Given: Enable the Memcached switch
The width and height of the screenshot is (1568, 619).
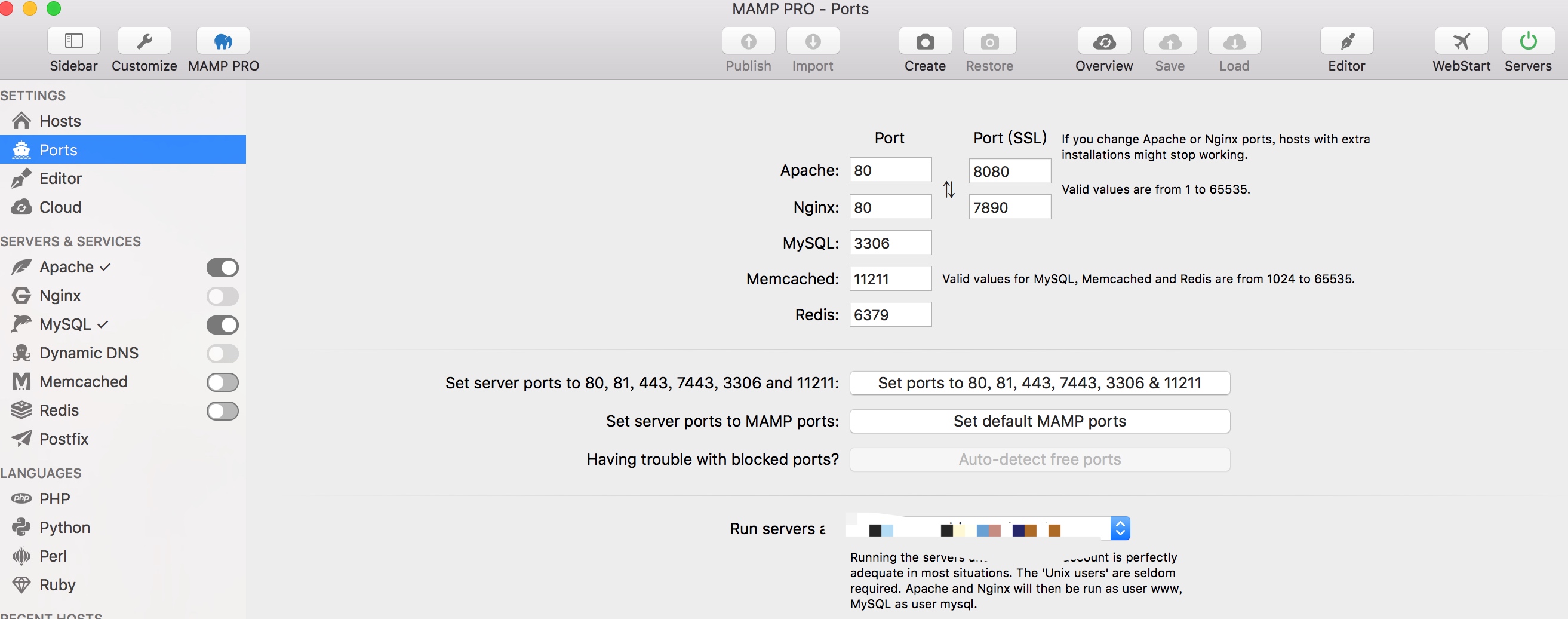Looking at the screenshot, I should (x=222, y=382).
